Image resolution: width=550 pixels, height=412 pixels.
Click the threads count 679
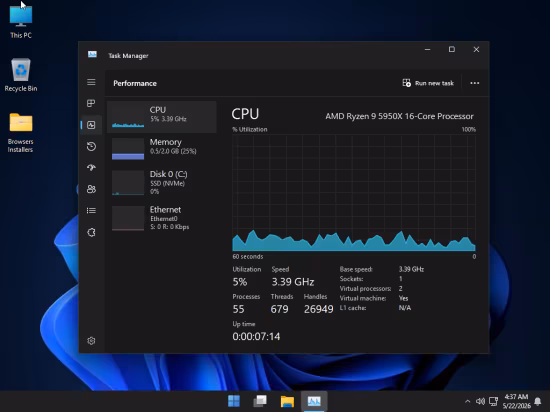pyautogui.click(x=279, y=309)
